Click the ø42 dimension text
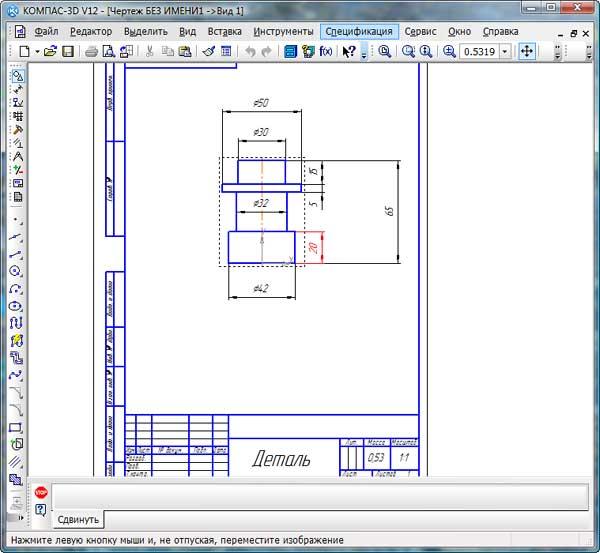The image size is (600, 553). click(x=261, y=288)
